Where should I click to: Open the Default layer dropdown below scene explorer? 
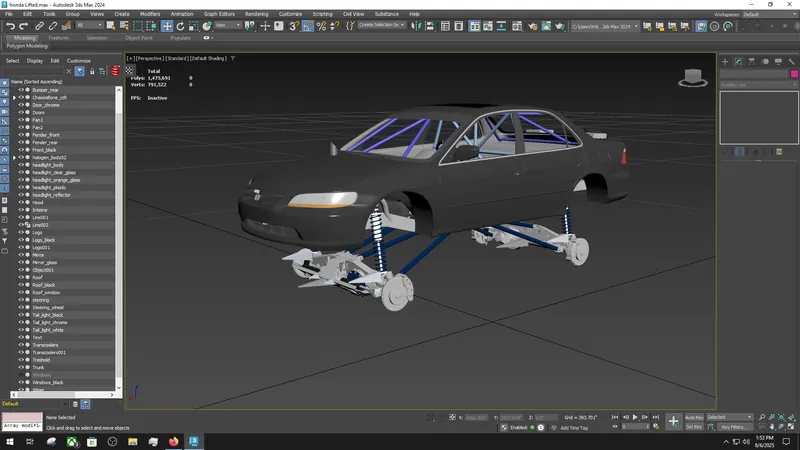click(x=34, y=404)
